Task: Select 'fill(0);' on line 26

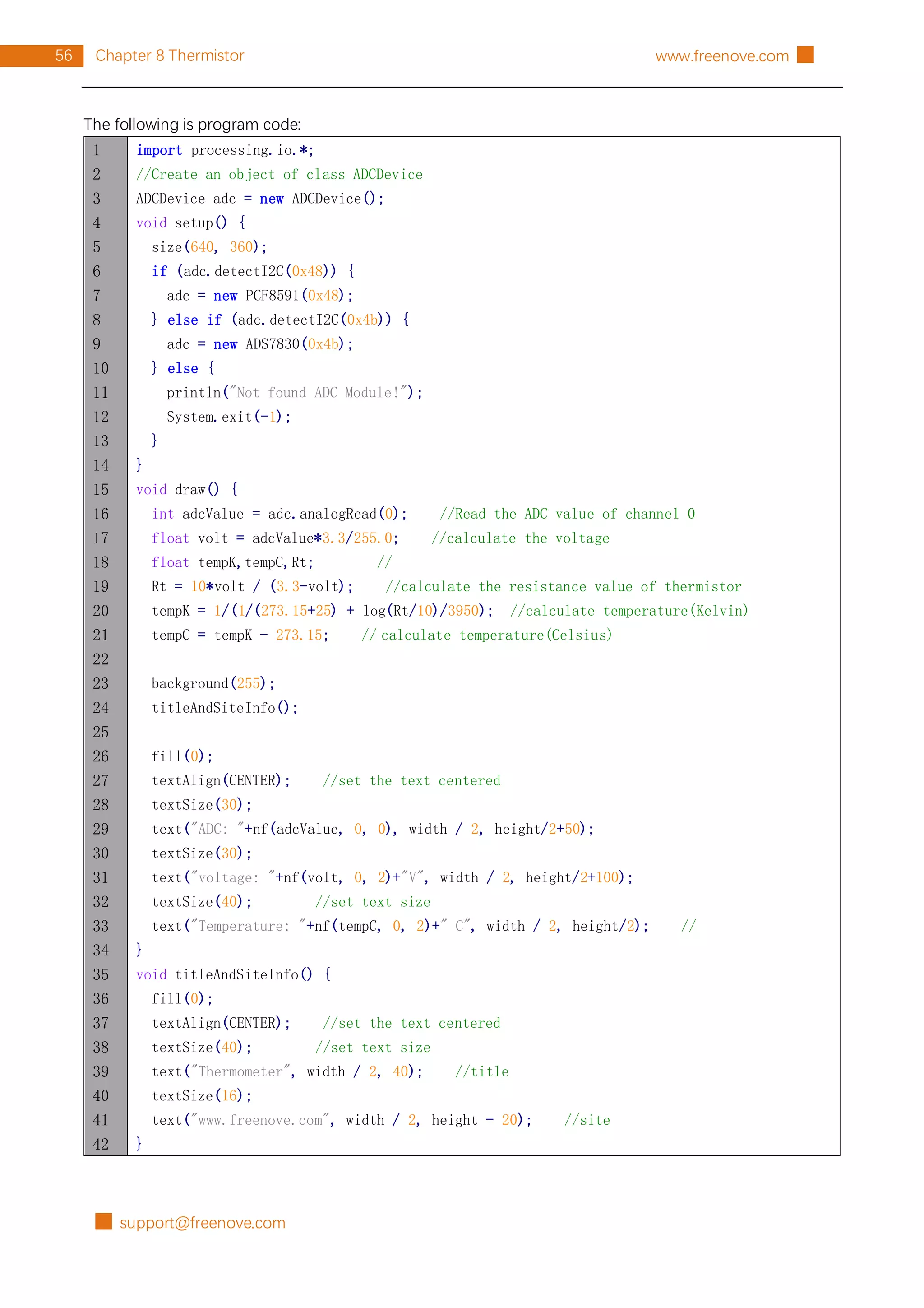Action: (182, 756)
